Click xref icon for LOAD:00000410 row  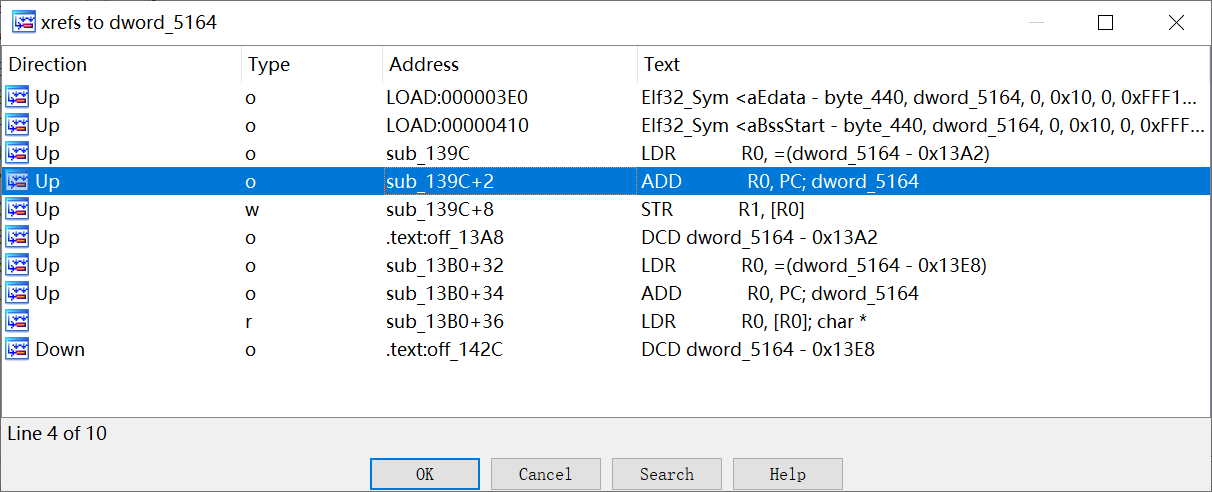pos(17,126)
